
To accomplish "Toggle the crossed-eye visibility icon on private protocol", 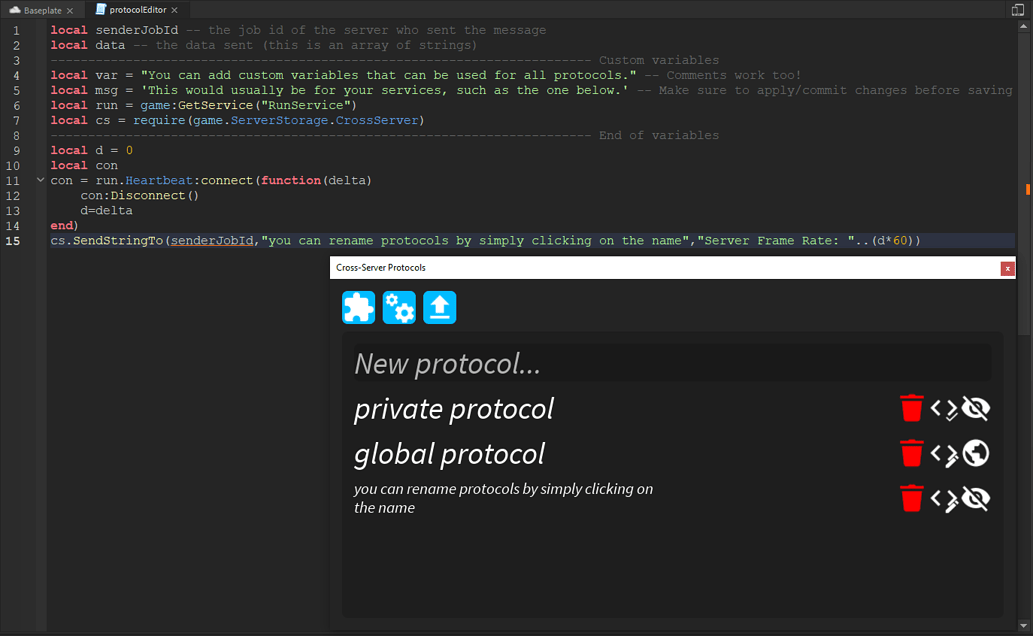I will pos(975,408).
